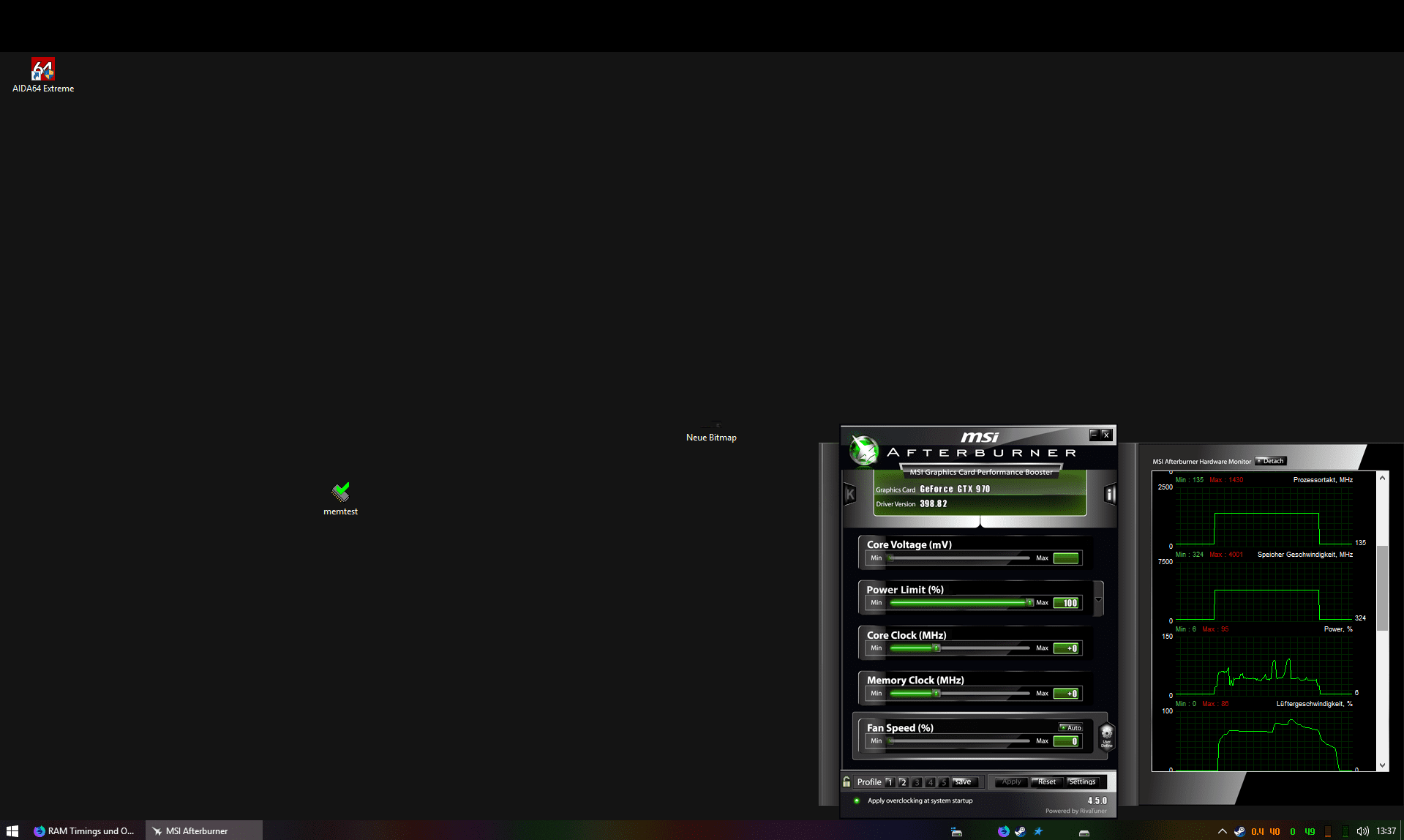Detach the Hardware Monitor panel
The height and width of the screenshot is (840, 1404).
coord(1271,461)
